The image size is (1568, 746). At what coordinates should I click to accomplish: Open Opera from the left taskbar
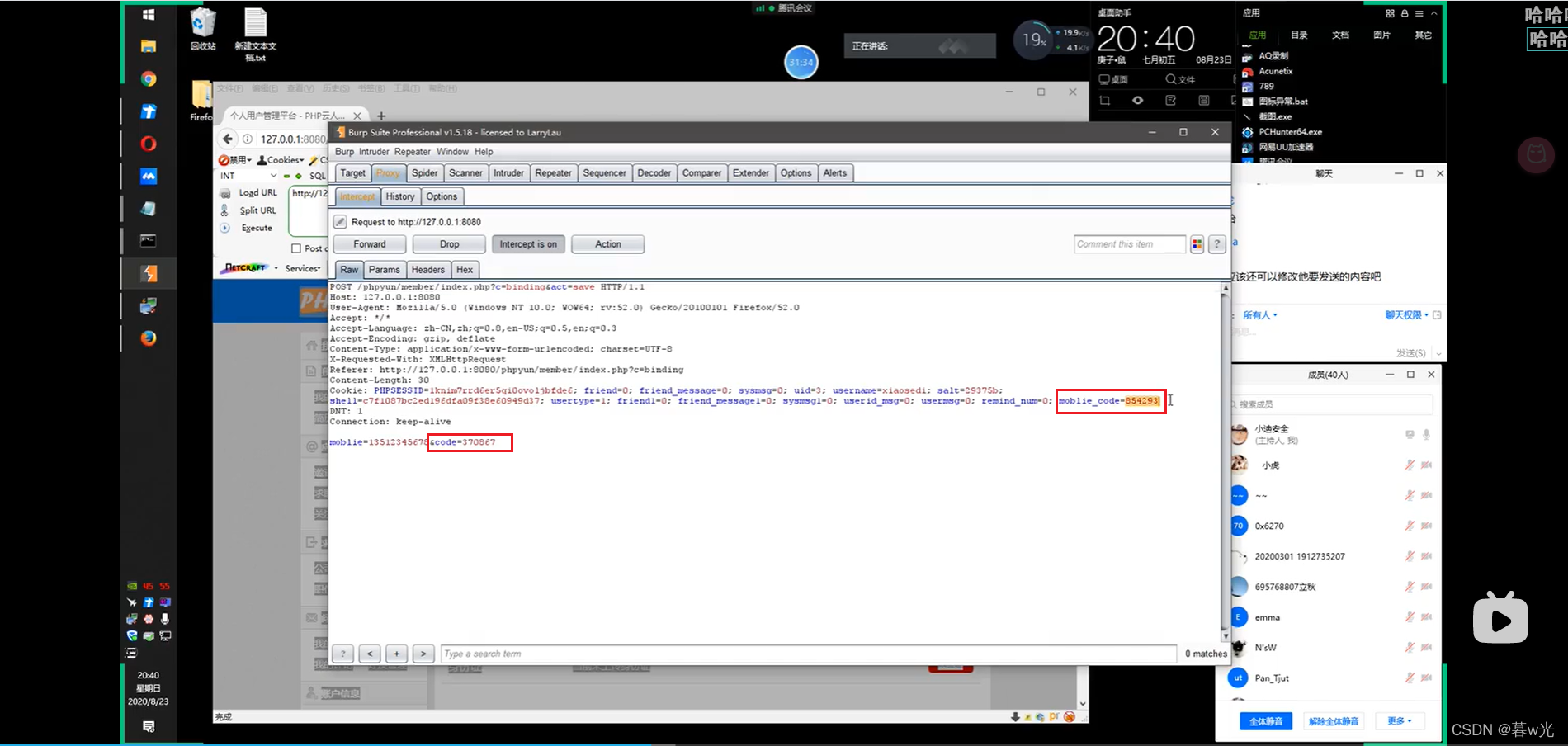click(x=149, y=144)
